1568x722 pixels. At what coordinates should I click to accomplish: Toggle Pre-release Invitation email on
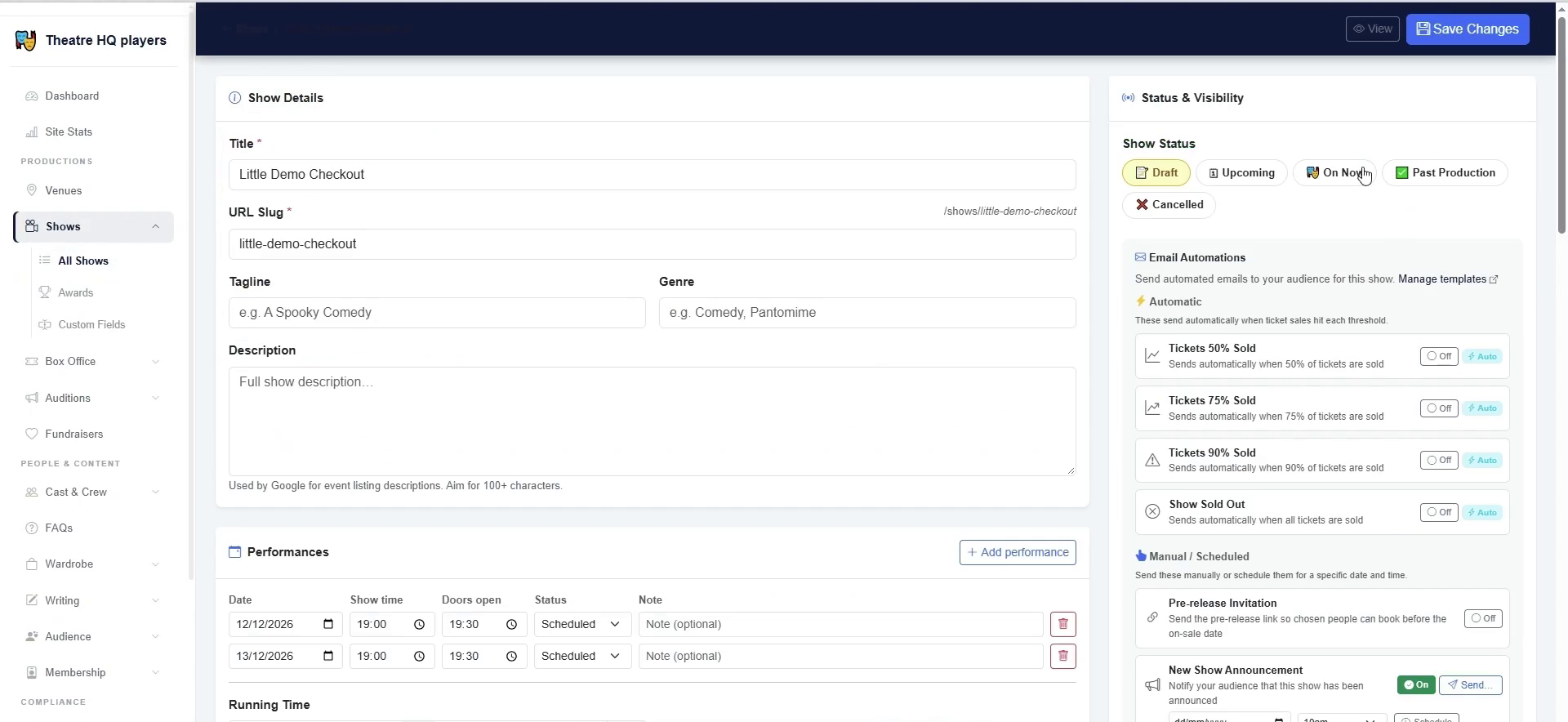[1483, 618]
